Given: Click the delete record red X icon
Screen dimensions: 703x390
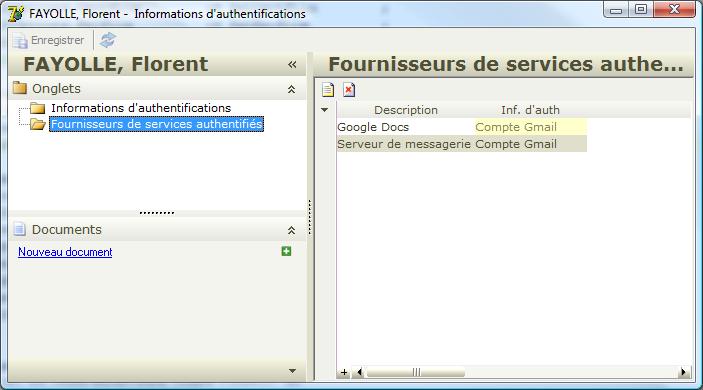Looking at the screenshot, I should [x=349, y=90].
